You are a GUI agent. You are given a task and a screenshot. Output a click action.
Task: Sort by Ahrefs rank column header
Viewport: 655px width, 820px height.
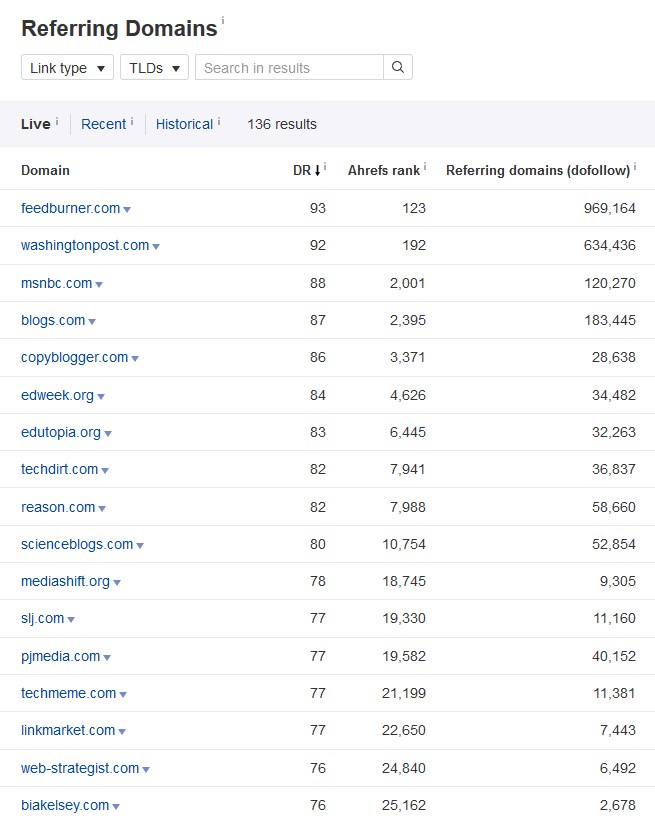point(383,170)
